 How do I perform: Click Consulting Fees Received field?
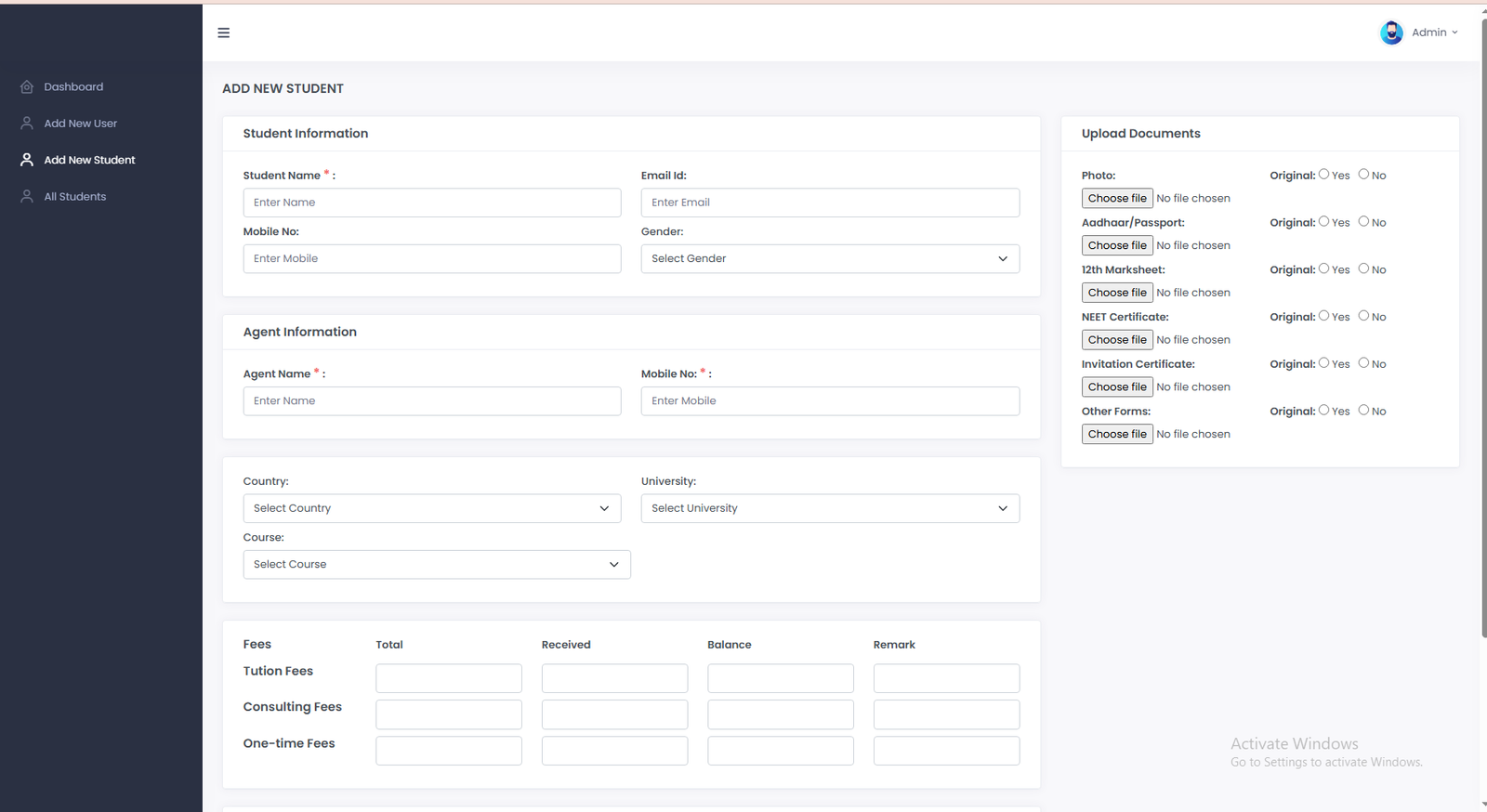[614, 714]
